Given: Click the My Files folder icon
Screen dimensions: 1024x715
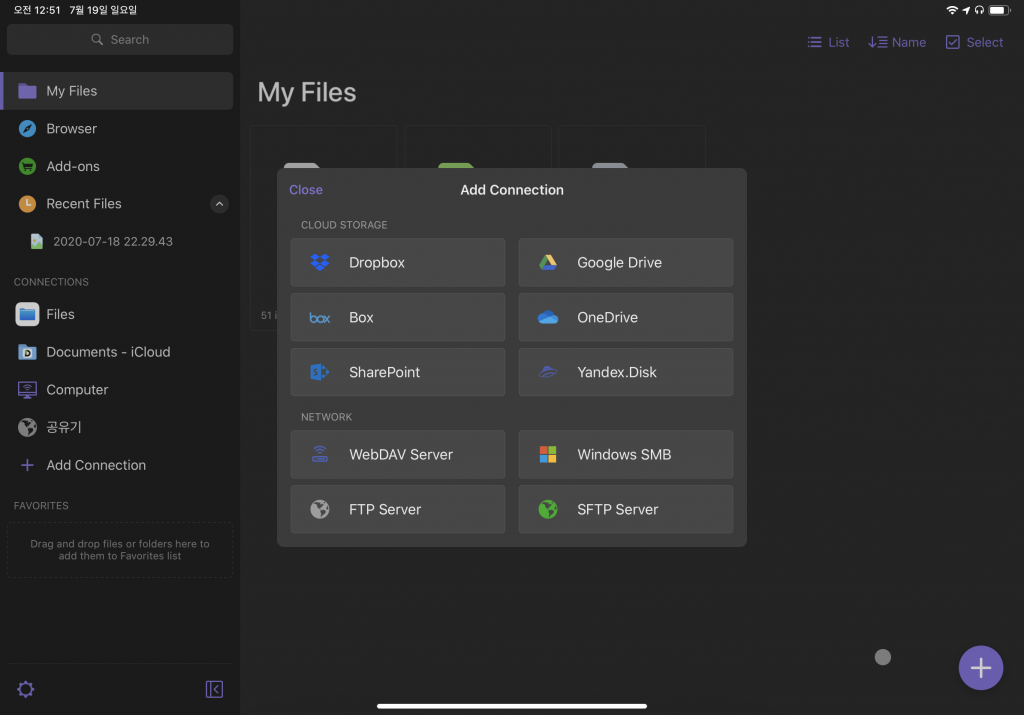Looking at the screenshot, I should click(27, 91).
